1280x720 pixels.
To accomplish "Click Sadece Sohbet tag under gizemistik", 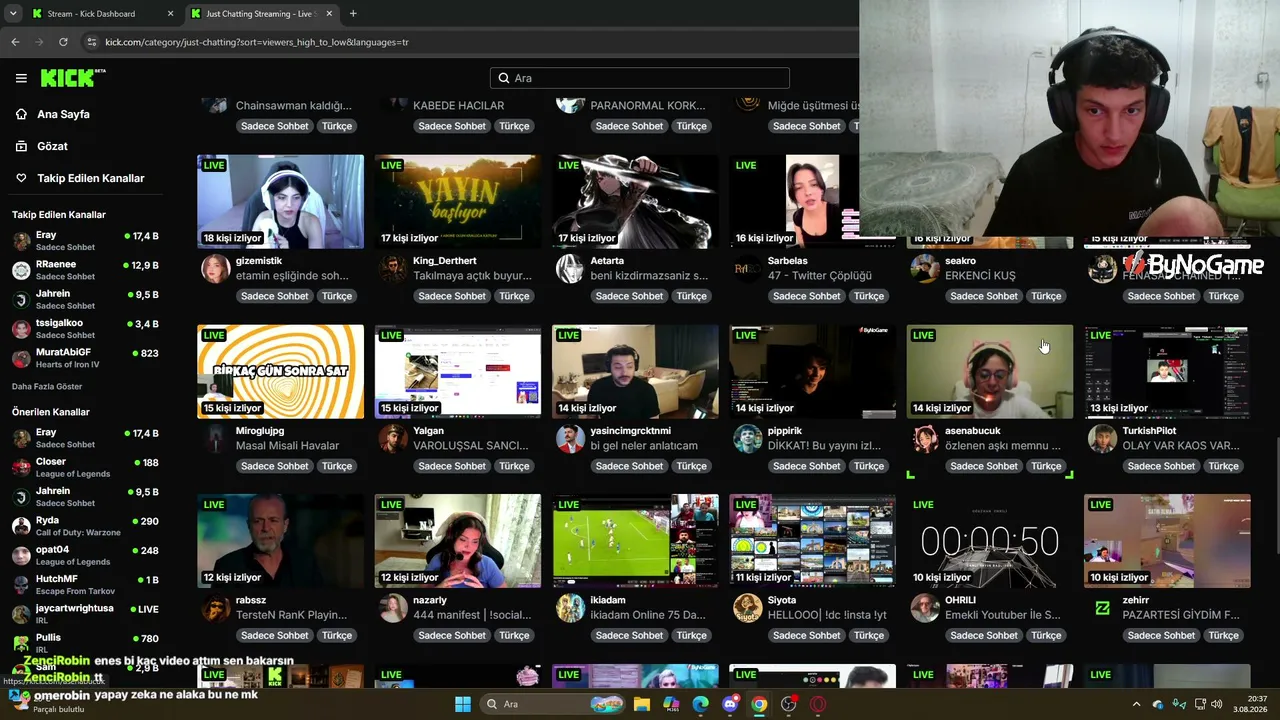I will pos(275,296).
